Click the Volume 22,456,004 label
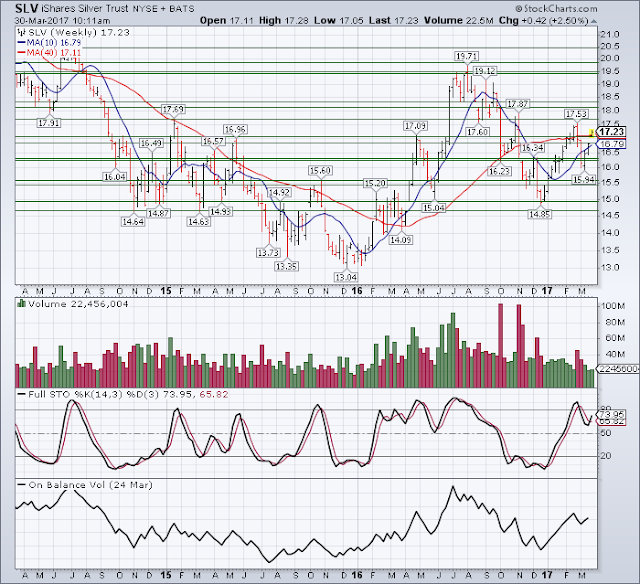 coord(78,304)
